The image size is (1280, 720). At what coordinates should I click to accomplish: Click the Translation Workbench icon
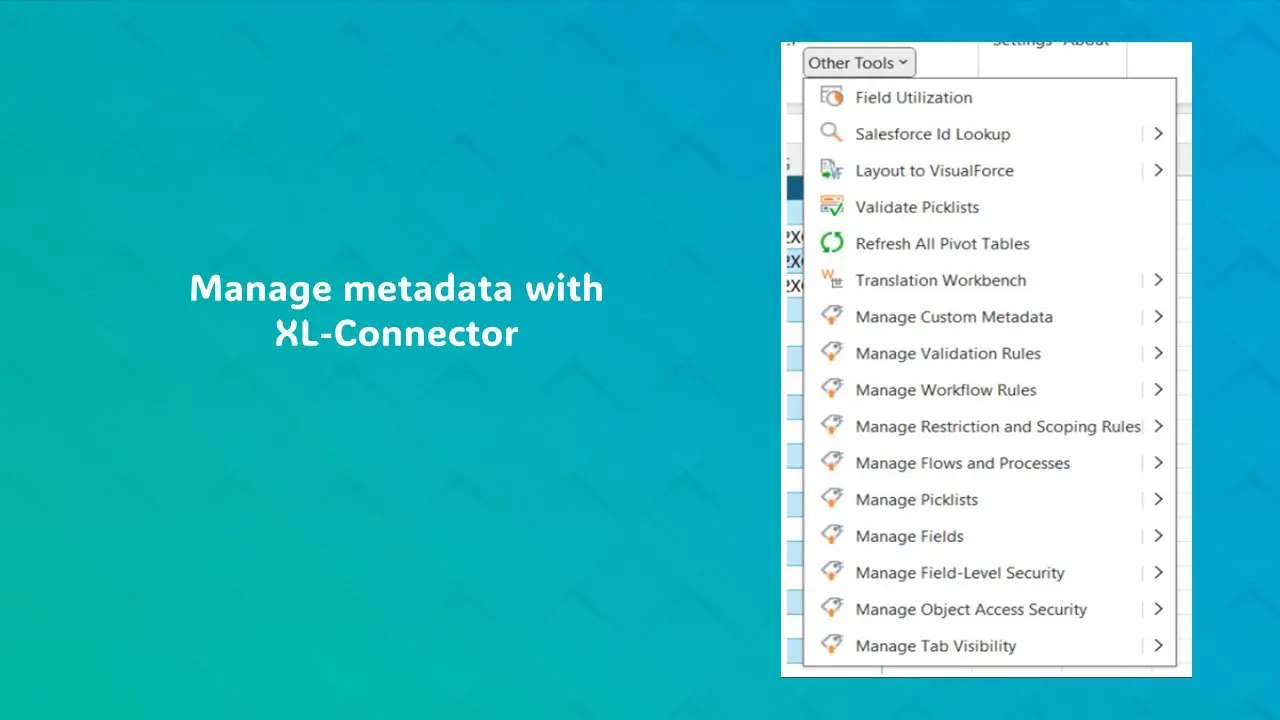click(831, 280)
